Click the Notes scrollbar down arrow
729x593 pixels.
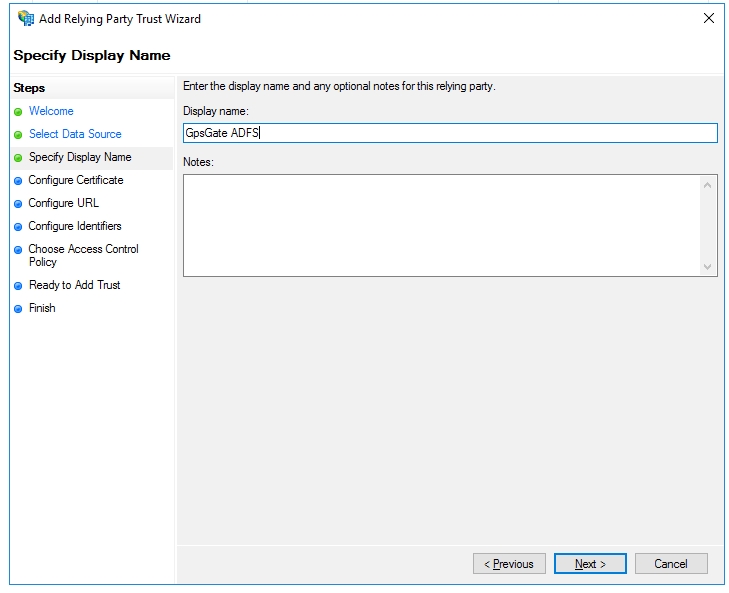coord(708,267)
